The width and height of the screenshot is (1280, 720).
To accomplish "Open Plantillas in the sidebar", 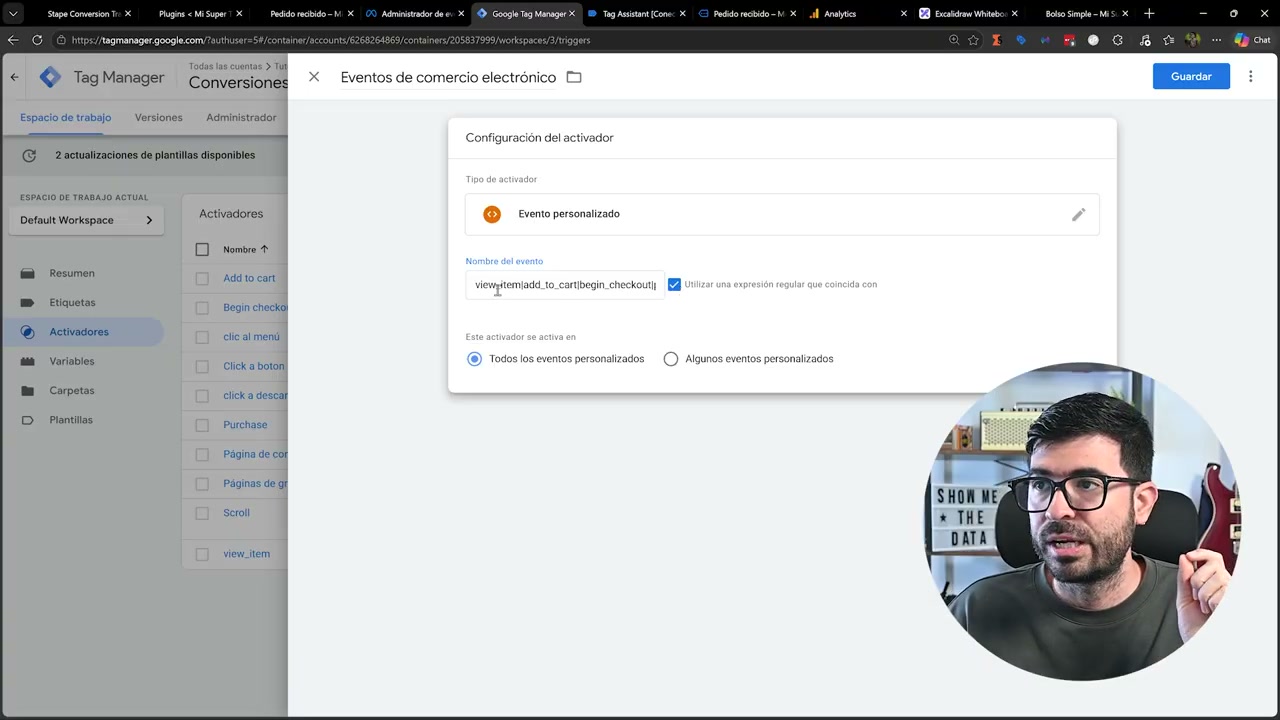I will (x=71, y=420).
